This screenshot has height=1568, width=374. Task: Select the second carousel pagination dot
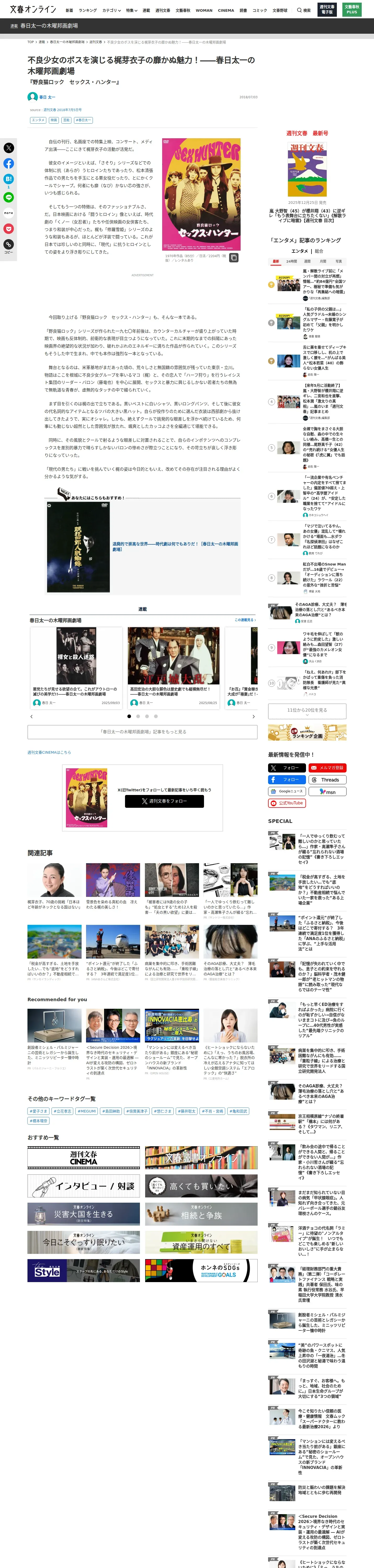tap(138, 716)
